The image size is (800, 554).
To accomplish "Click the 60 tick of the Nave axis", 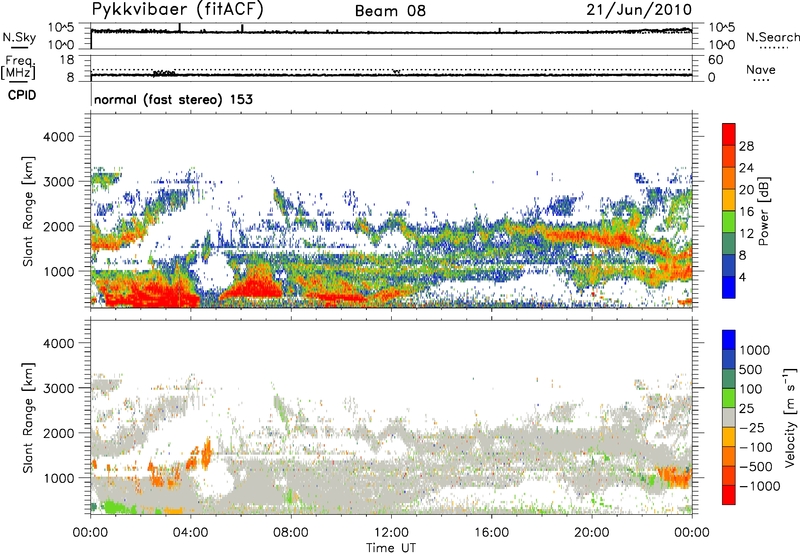I will click(x=715, y=60).
